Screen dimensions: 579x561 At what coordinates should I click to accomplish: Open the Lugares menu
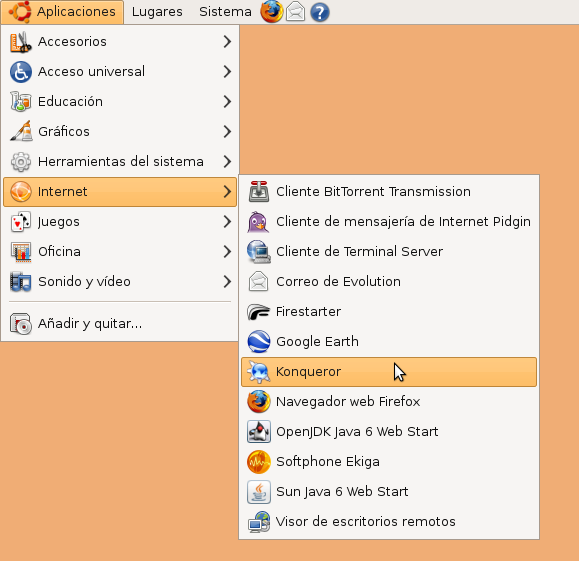(x=157, y=12)
